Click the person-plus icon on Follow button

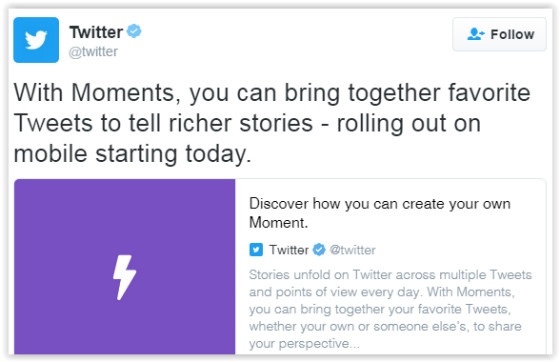pyautogui.click(x=476, y=34)
